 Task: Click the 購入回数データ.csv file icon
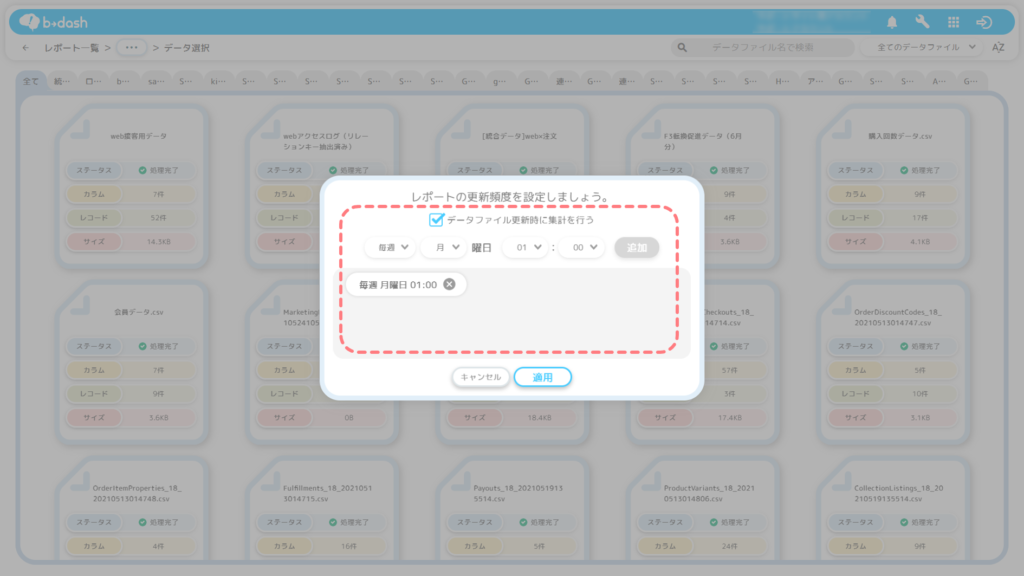(x=842, y=129)
